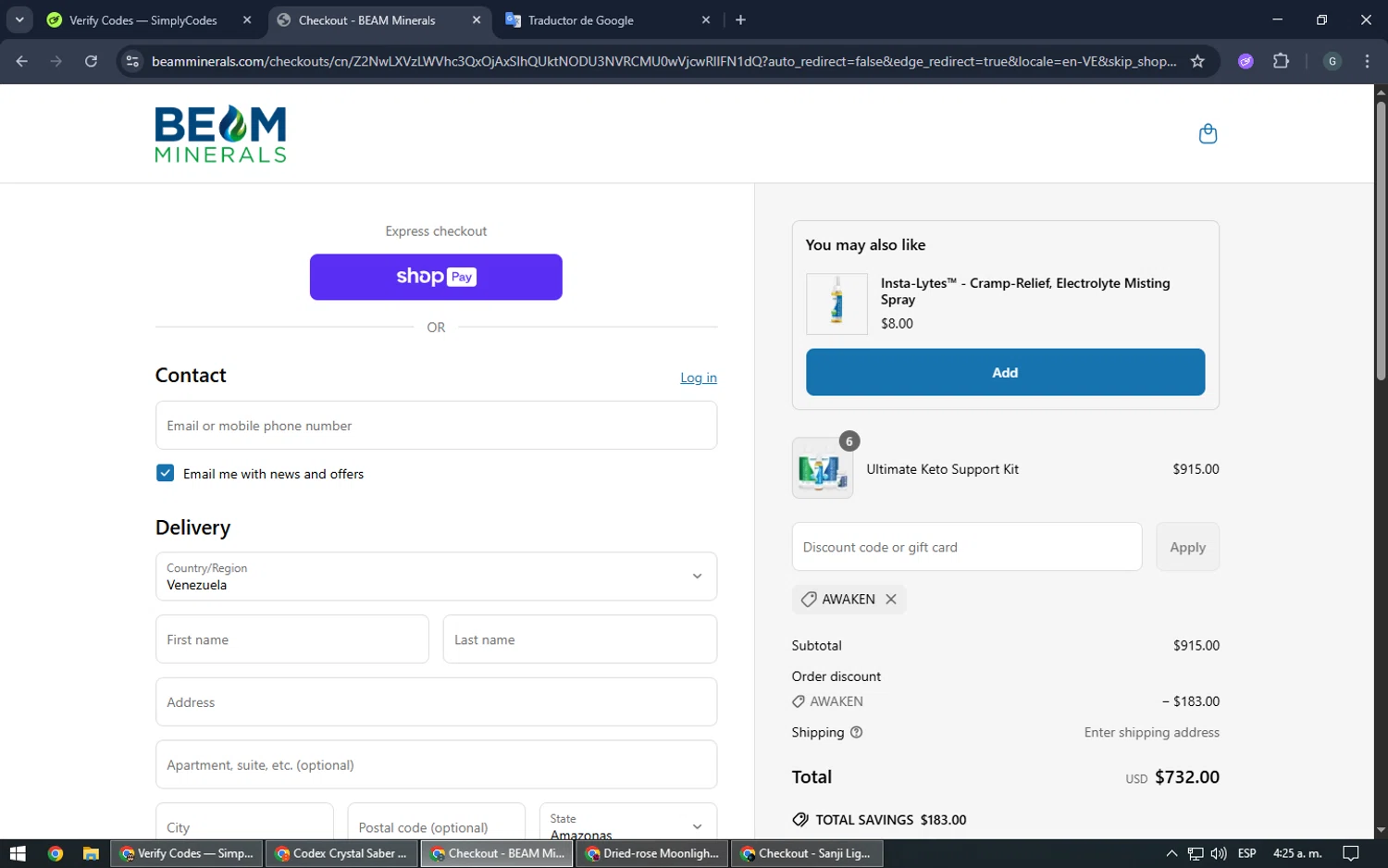This screenshot has height=868, width=1388.
Task: Remove the AWAKEN discount code tag
Action: point(891,600)
